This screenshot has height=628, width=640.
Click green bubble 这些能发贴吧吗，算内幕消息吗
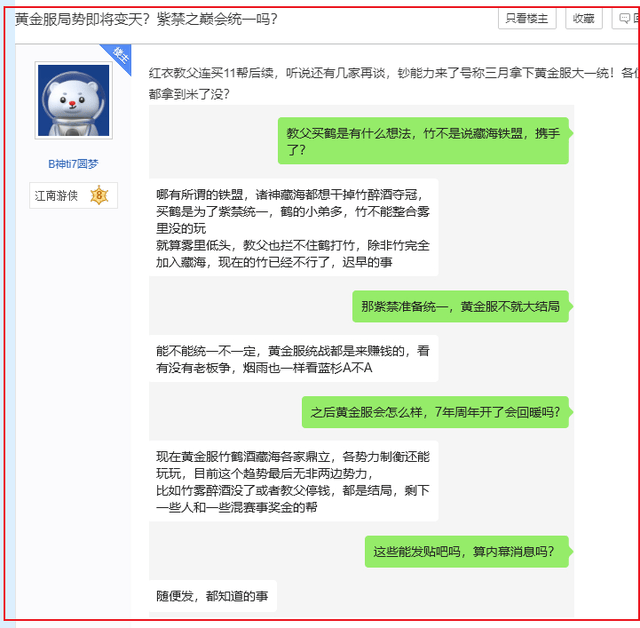467,552
